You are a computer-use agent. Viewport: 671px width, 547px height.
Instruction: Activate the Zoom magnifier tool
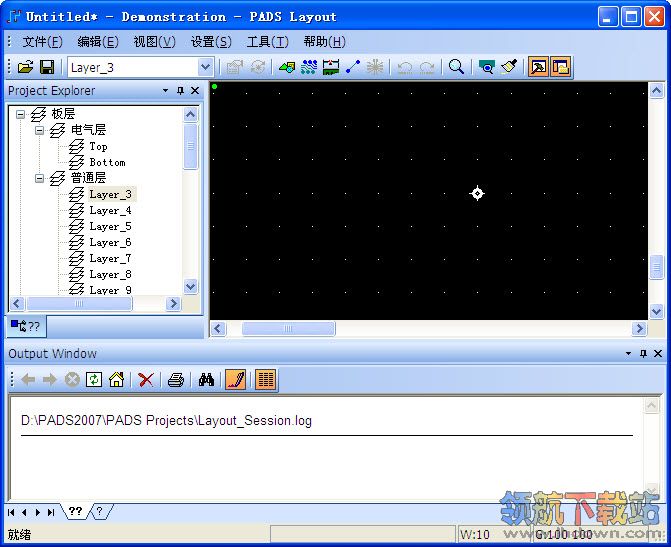[x=456, y=67]
